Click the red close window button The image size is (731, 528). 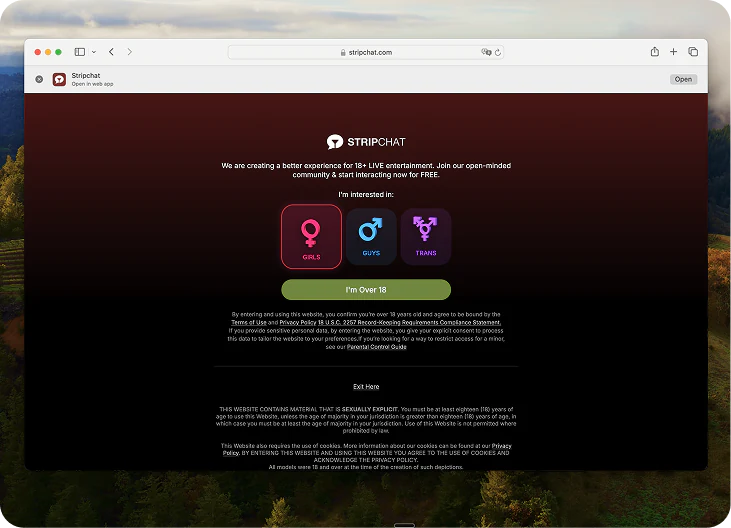click(38, 52)
